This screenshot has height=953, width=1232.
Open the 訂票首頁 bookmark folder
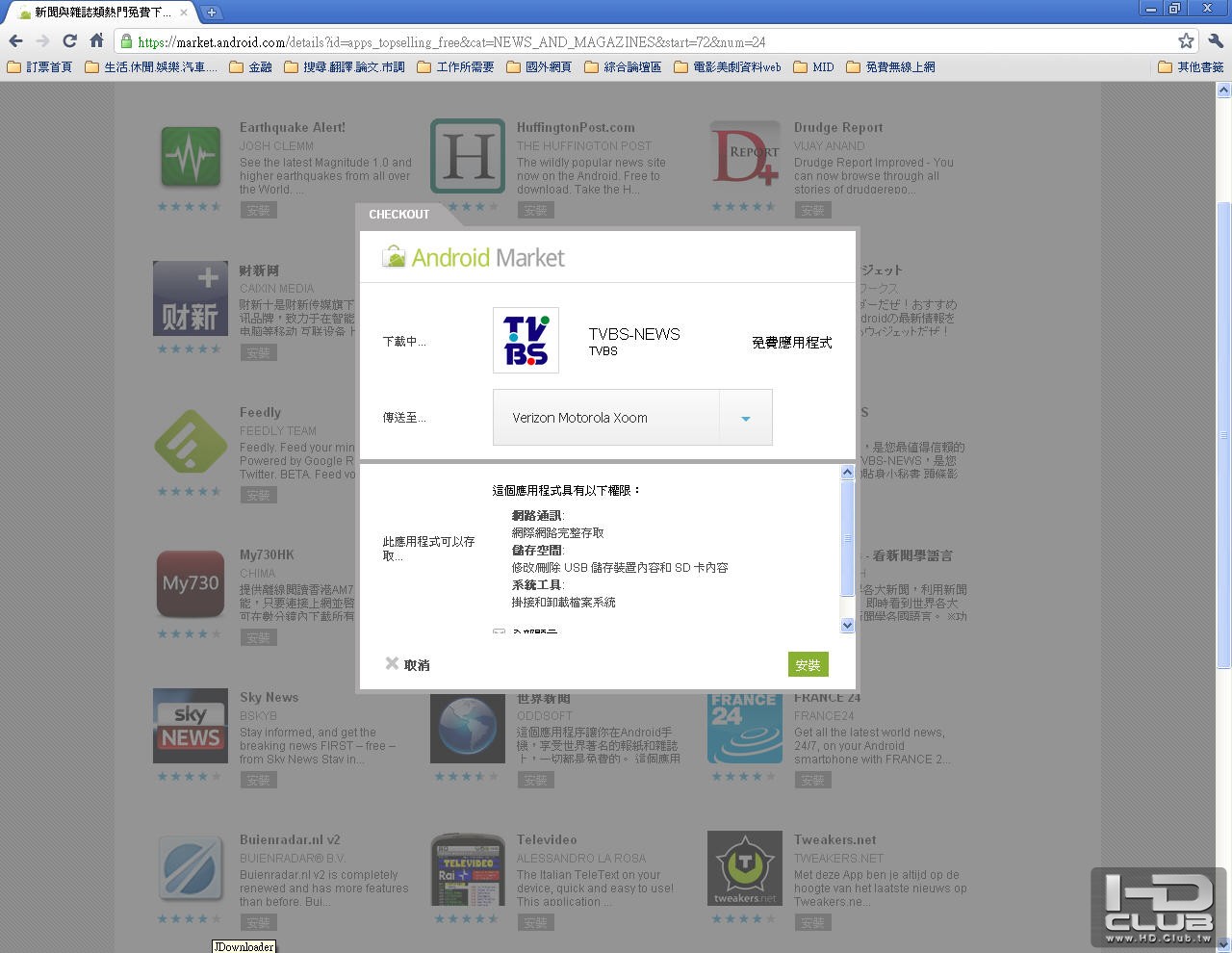click(x=39, y=67)
